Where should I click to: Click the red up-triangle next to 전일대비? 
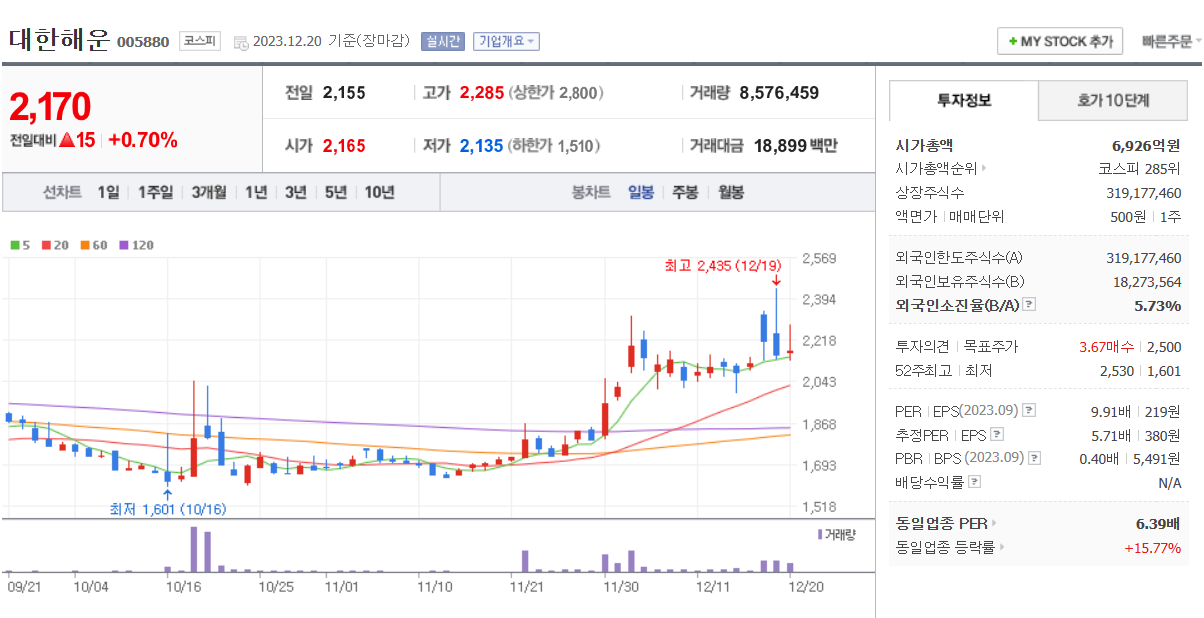tap(66, 140)
